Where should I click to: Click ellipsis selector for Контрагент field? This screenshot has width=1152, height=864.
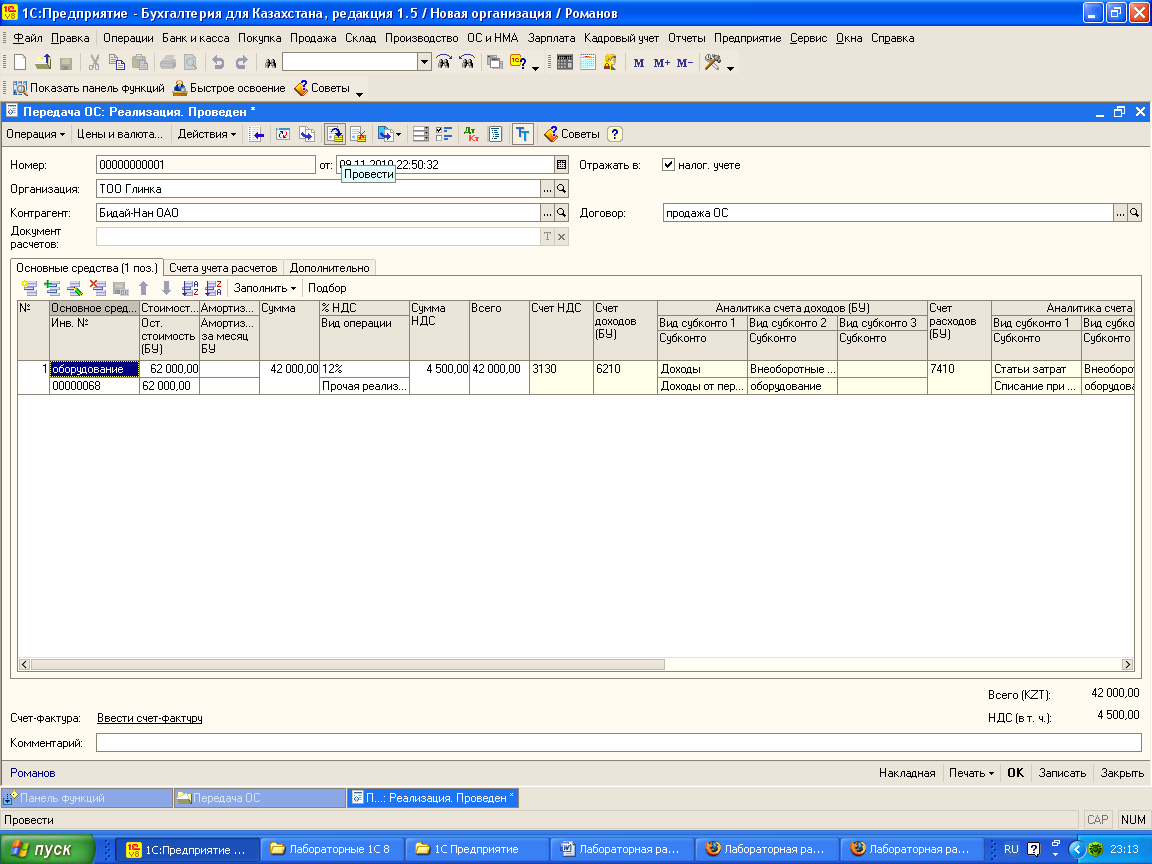pyautogui.click(x=547, y=213)
